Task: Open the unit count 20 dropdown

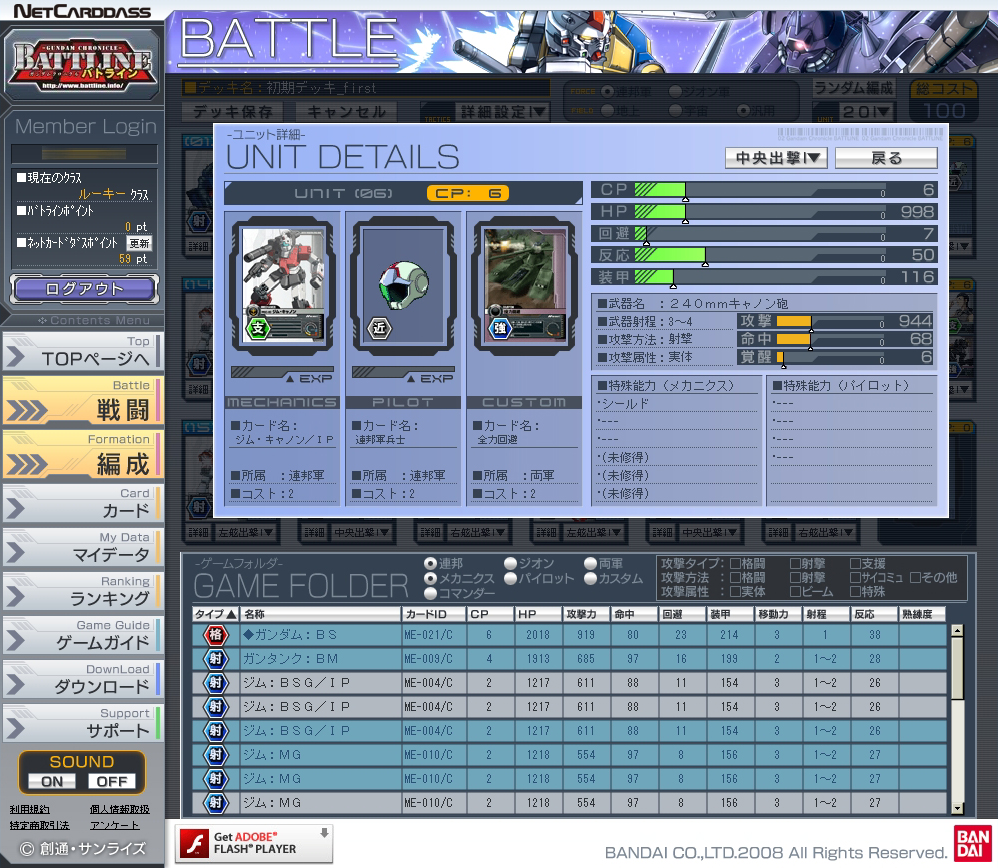Action: coord(866,112)
